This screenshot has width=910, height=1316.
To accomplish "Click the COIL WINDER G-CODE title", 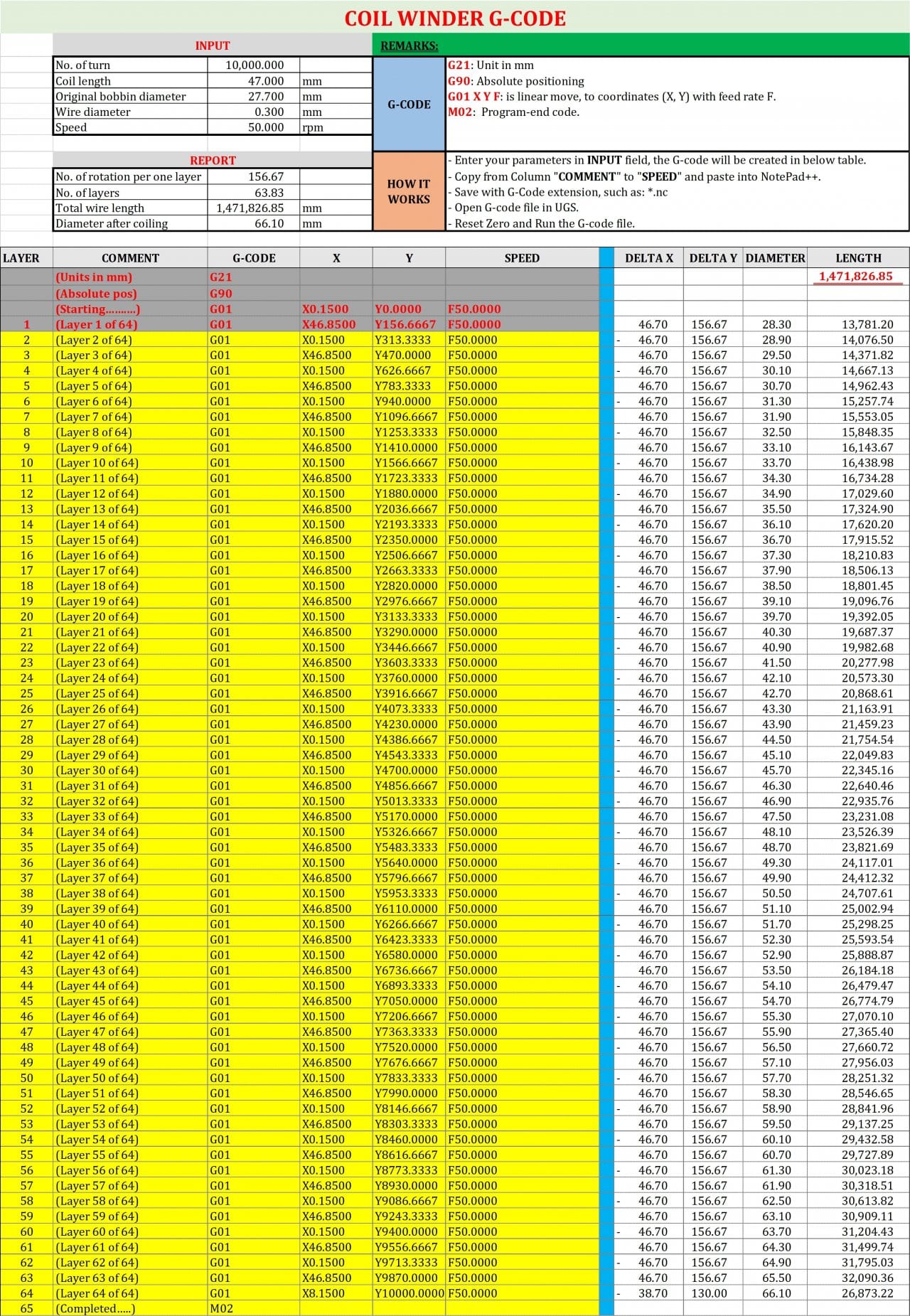I will click(x=455, y=18).
